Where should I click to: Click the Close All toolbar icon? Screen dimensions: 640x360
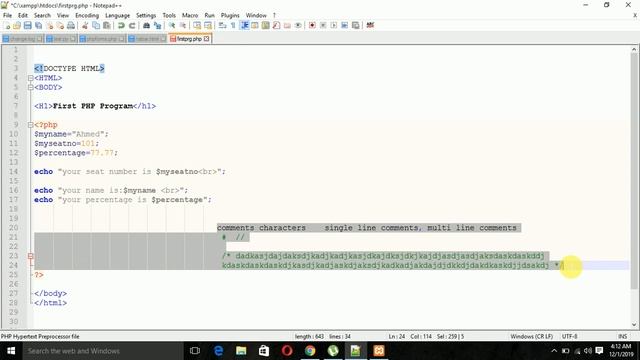60,26
